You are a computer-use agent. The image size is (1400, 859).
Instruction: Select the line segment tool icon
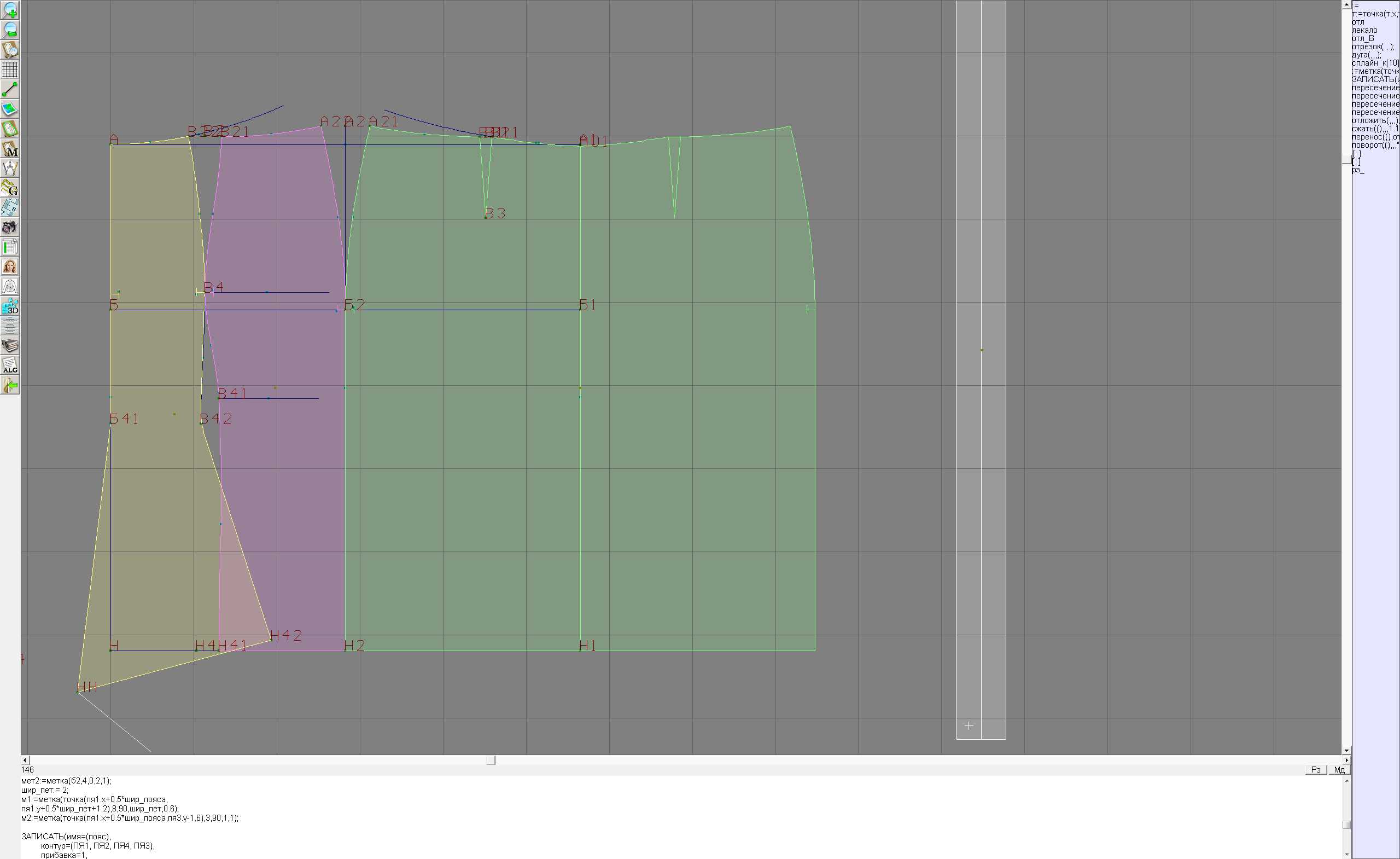(x=10, y=89)
